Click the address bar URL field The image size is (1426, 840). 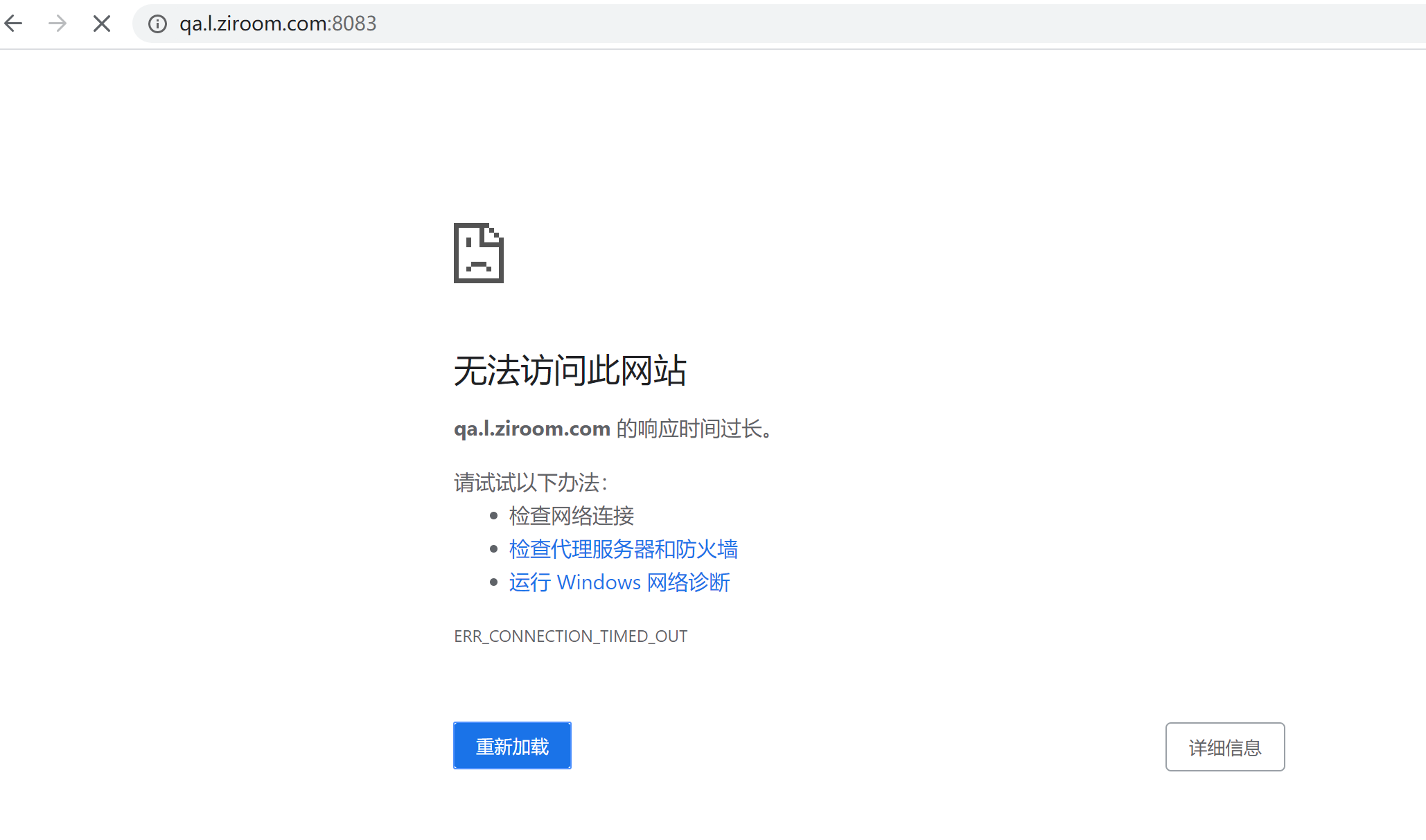485,24
